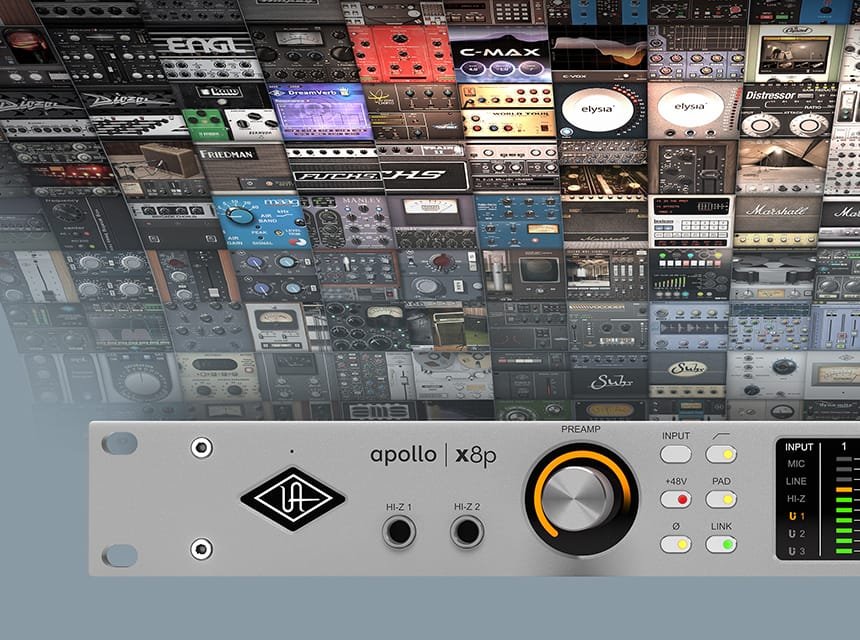
Task: Select MIC on the input display
Action: pyautogui.click(x=796, y=464)
